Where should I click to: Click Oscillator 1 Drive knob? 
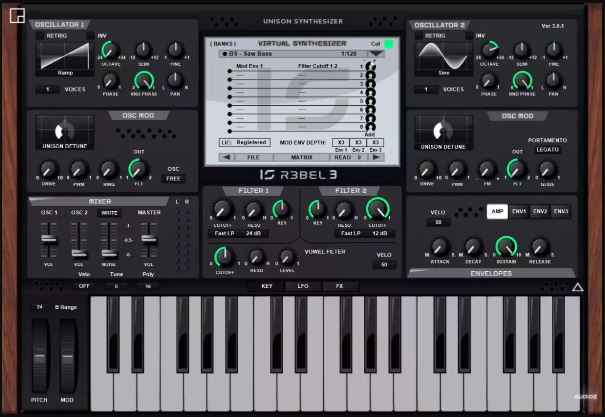[49, 170]
